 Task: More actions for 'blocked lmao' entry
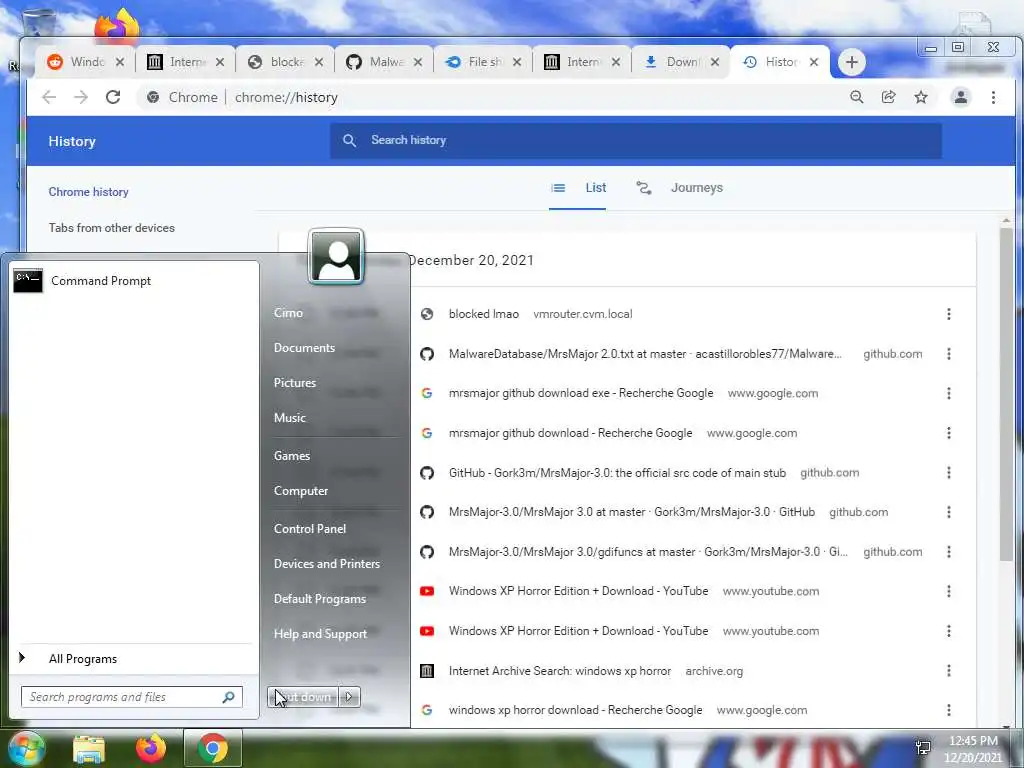[x=949, y=314]
